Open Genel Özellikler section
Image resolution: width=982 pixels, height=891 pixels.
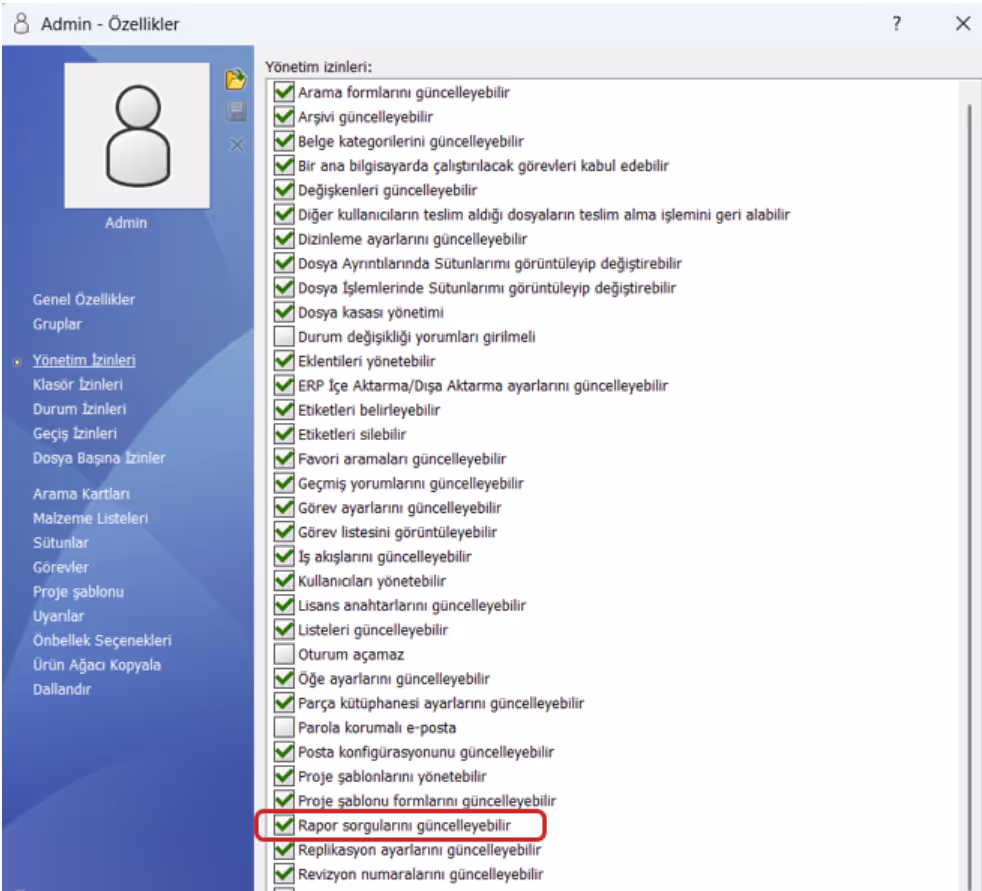[84, 299]
